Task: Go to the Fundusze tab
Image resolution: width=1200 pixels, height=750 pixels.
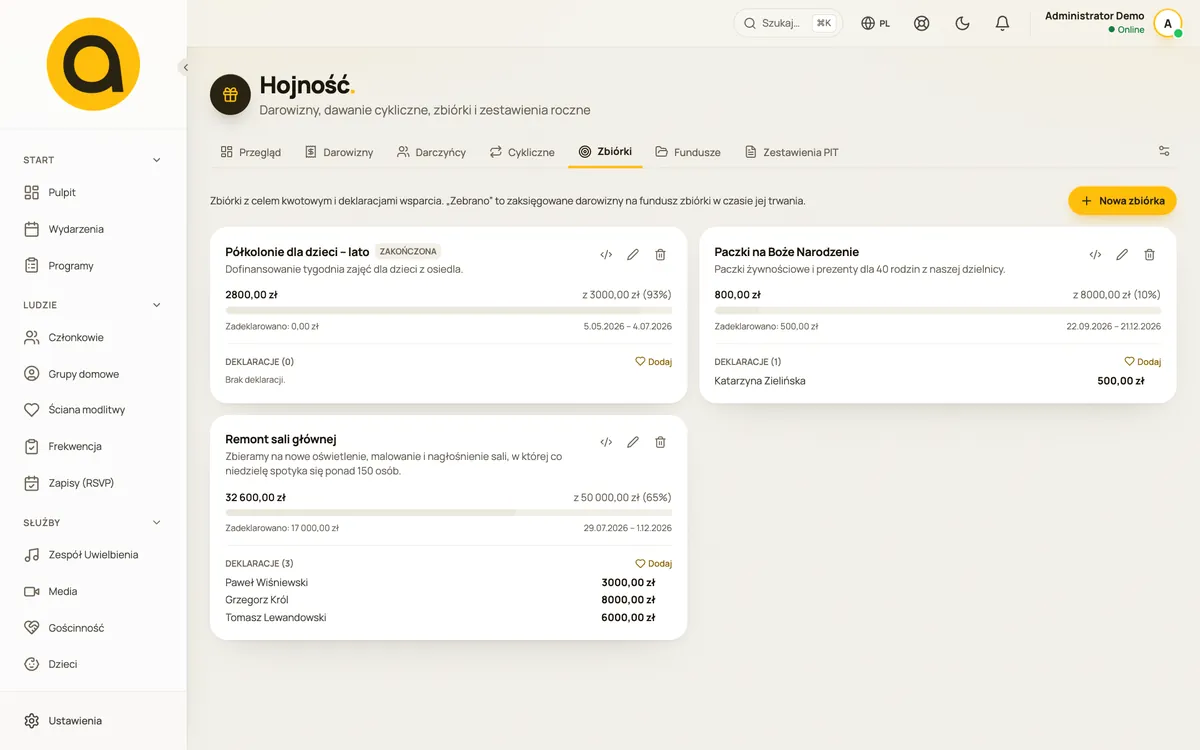Action: coord(688,152)
